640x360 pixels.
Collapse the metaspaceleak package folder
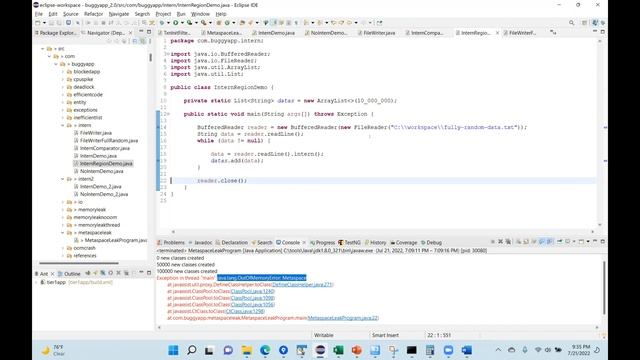click(x=63, y=233)
